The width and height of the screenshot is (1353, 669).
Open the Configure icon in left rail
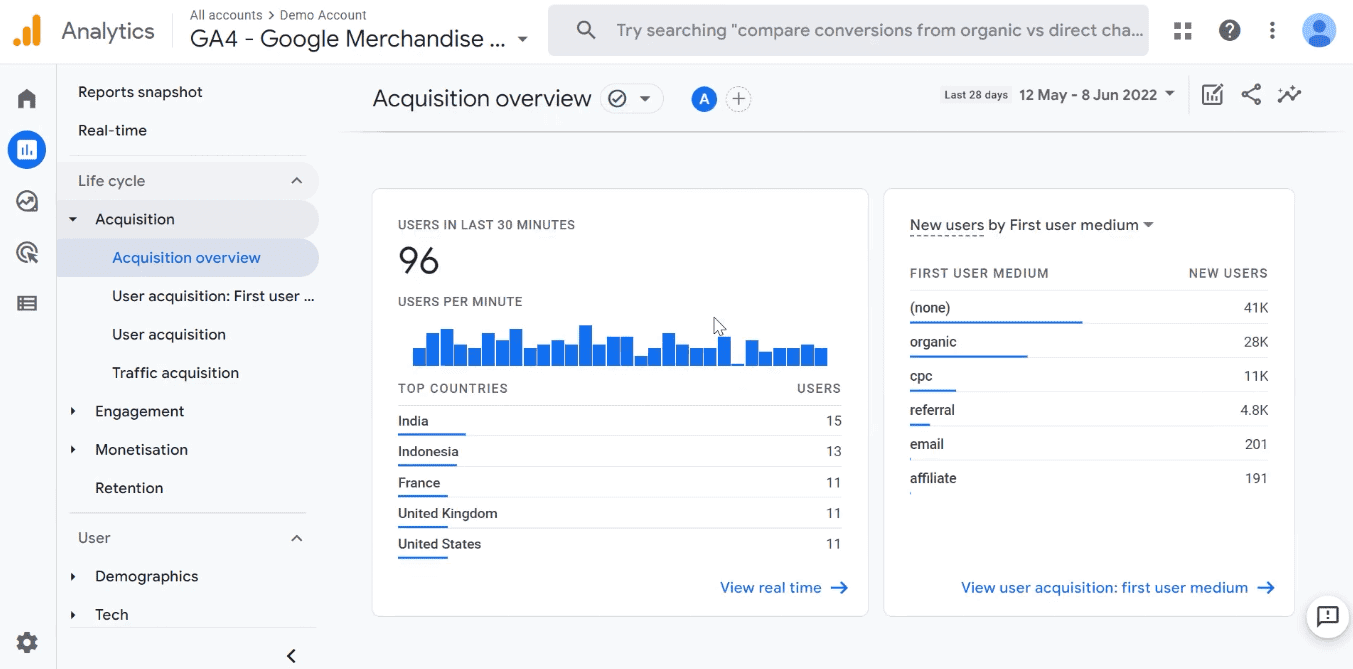[x=27, y=303]
